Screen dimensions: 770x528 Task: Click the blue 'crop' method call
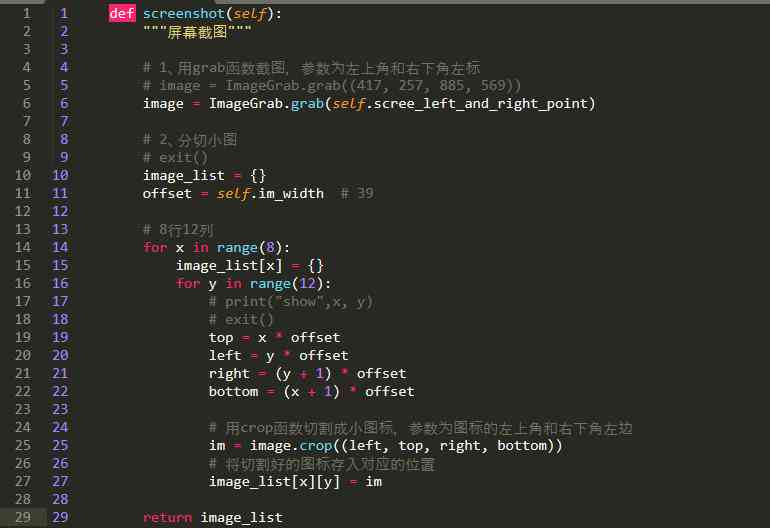[315, 446]
